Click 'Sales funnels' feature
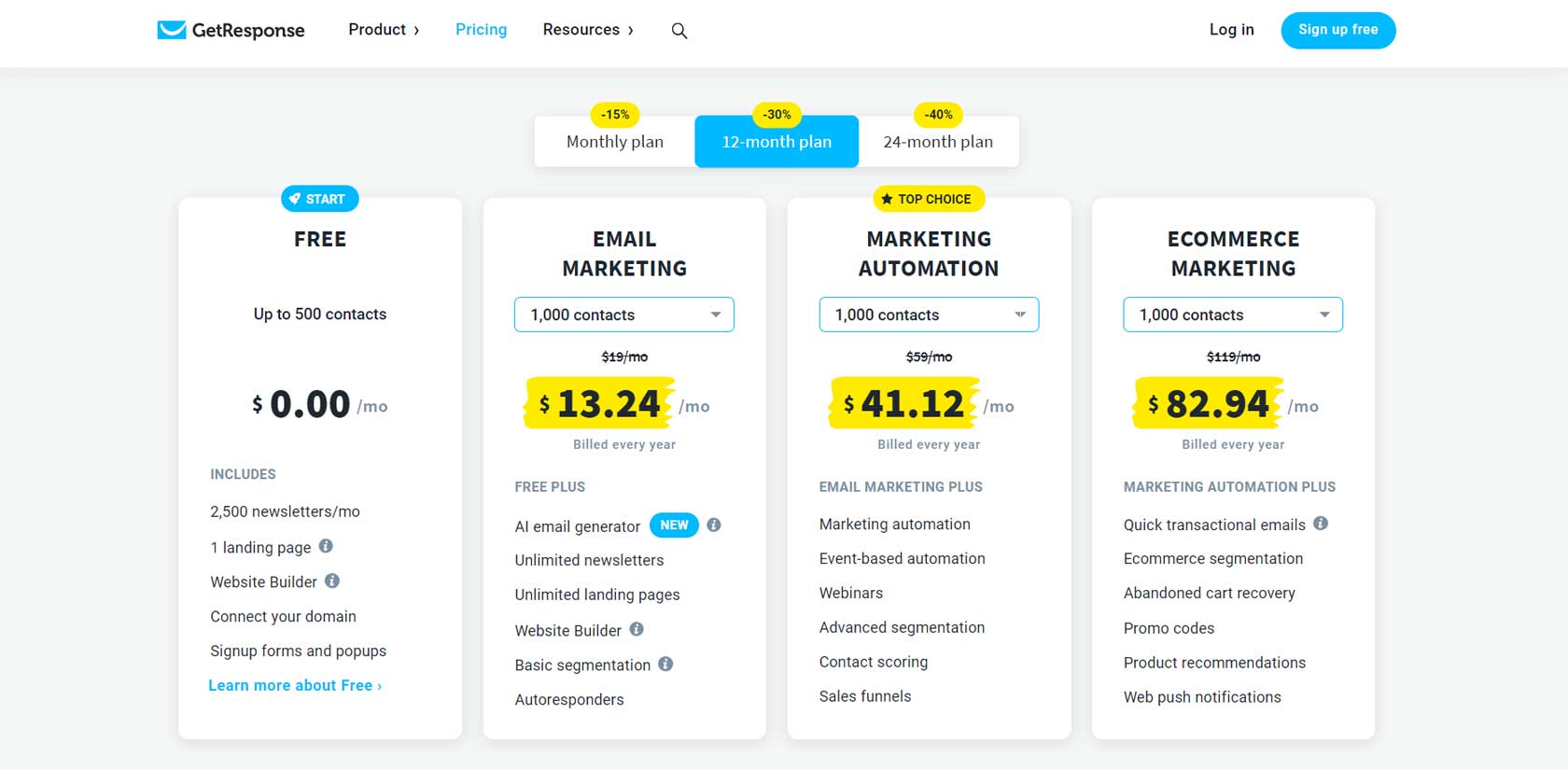Image resolution: width=1568 pixels, height=770 pixels. coord(865,696)
